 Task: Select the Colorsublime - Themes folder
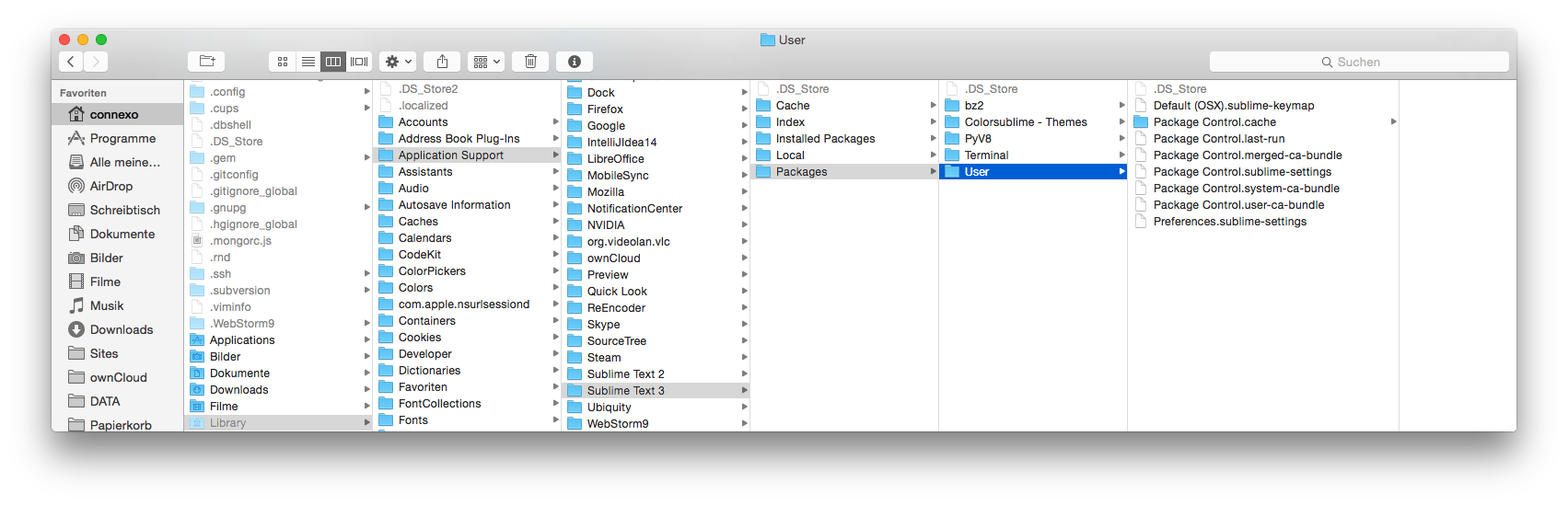(1025, 122)
